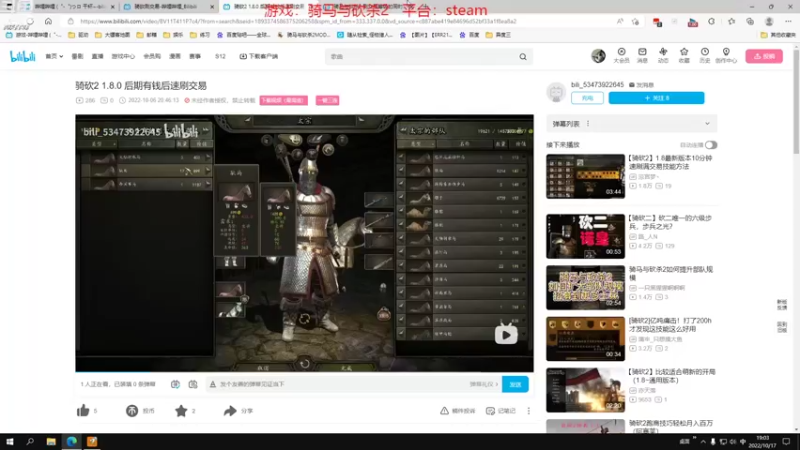The width and height of the screenshot is (800, 450).
Task: Click the Edge browser icon in taskbar
Action: coord(71,441)
